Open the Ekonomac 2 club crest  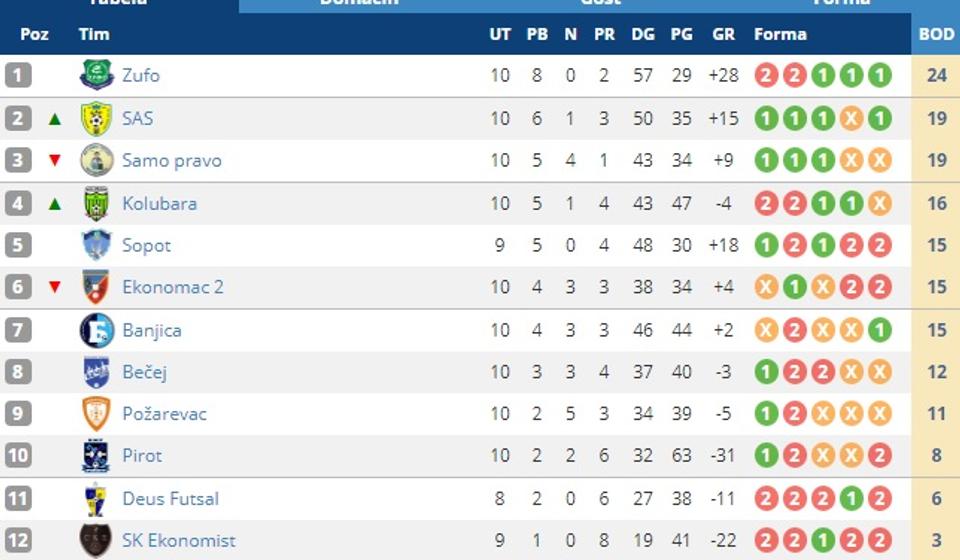97,287
